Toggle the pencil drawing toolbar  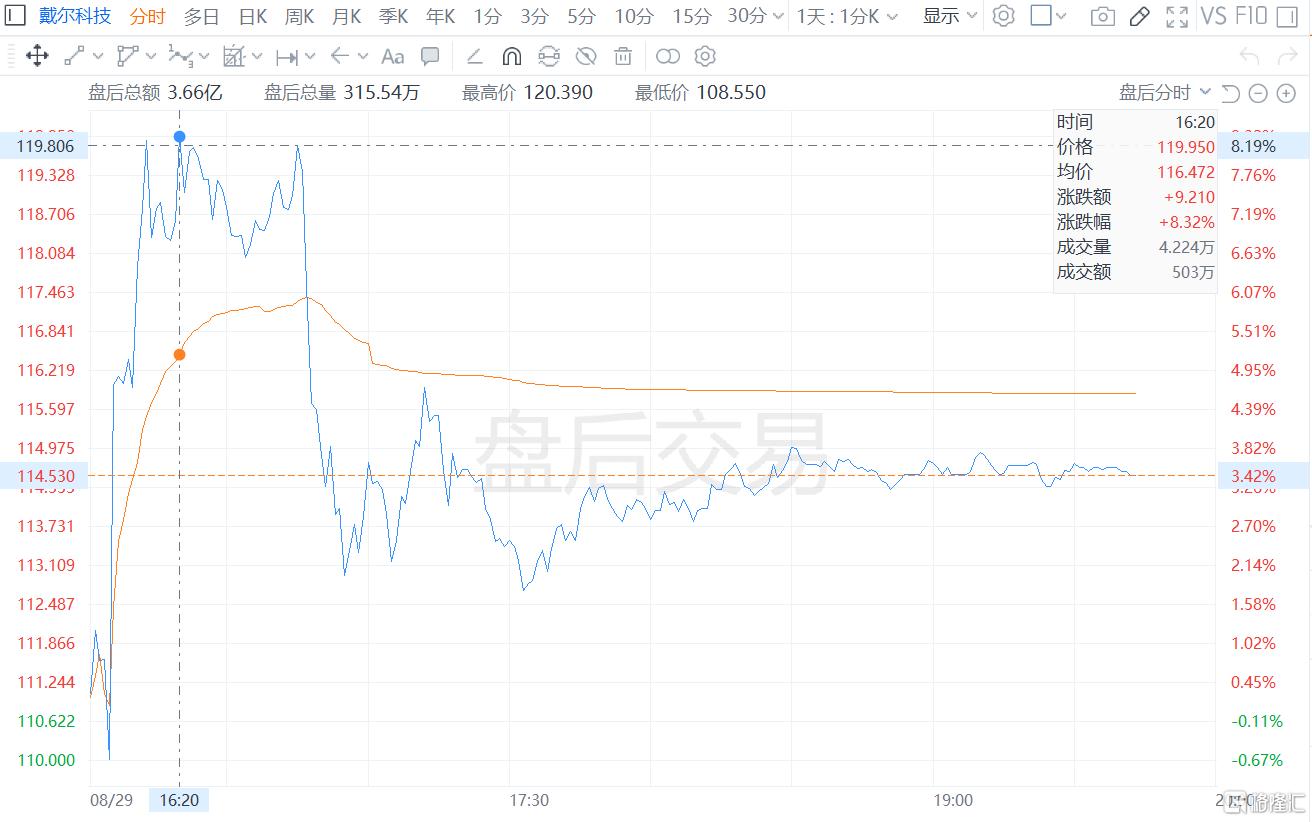click(1139, 16)
